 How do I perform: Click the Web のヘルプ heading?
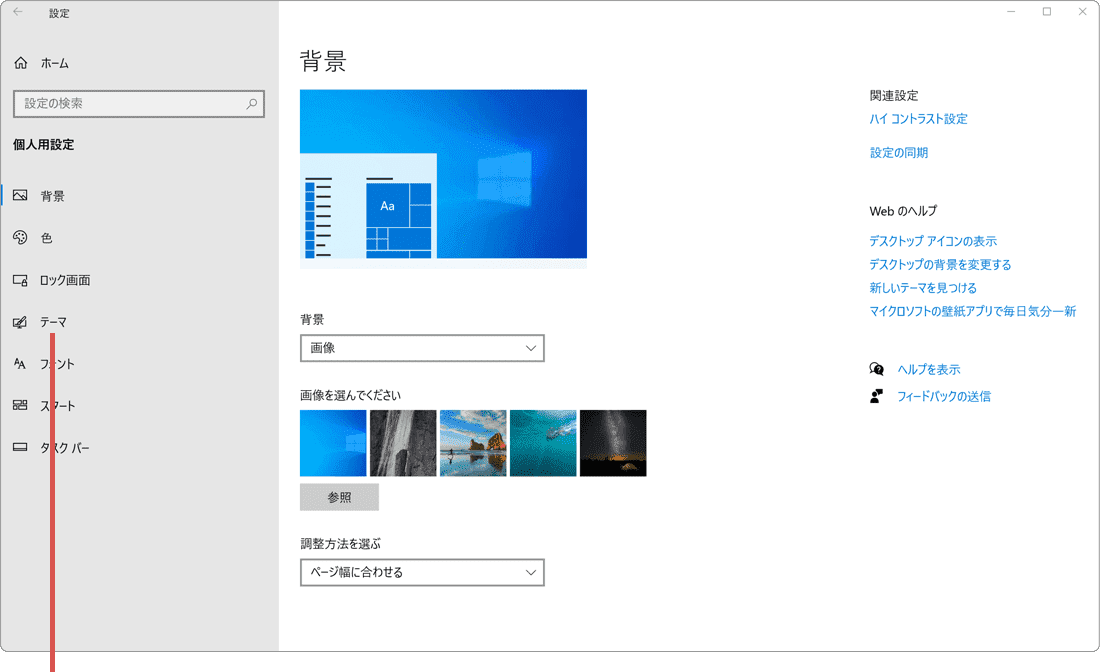[903, 210]
